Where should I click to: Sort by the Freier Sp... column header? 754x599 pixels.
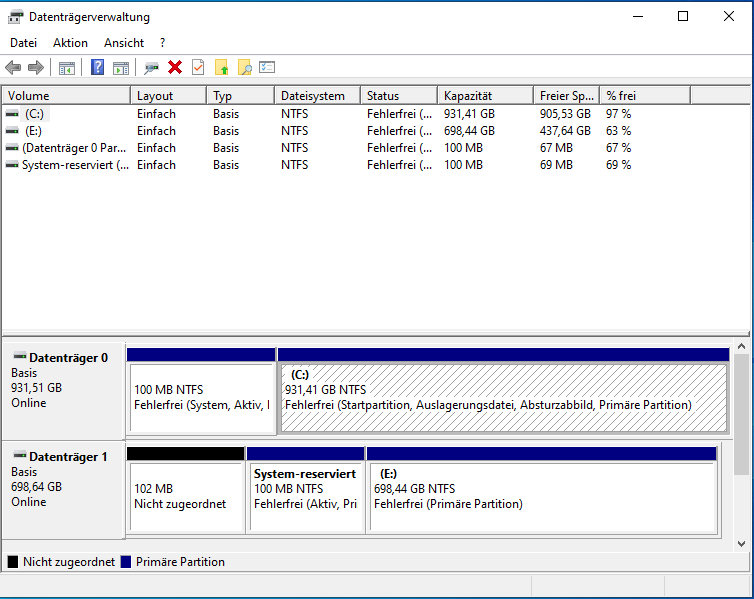click(x=567, y=96)
